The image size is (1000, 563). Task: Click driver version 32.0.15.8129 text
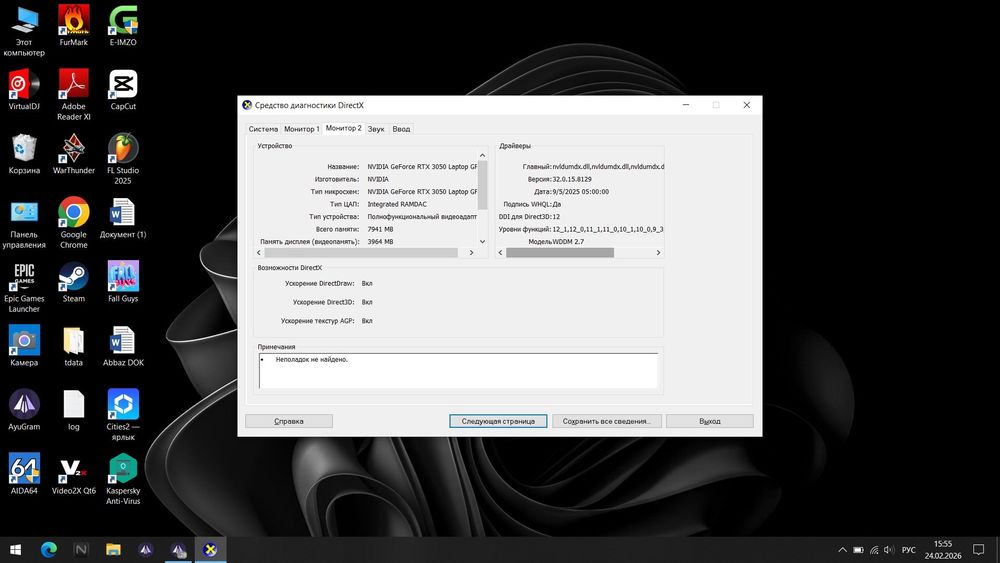pyautogui.click(x=572, y=179)
